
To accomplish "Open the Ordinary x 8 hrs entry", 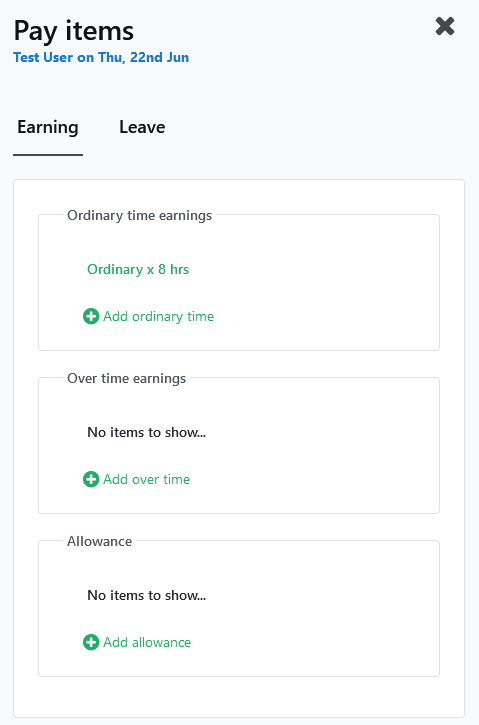I will click(138, 269).
